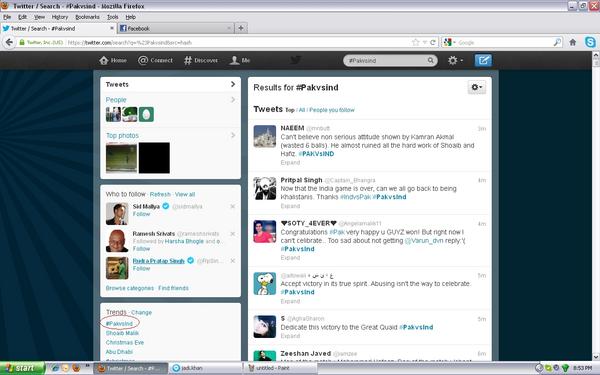Click the search magnifier in Twitter search box
This screenshot has width=600, height=375.
pos(430,60)
